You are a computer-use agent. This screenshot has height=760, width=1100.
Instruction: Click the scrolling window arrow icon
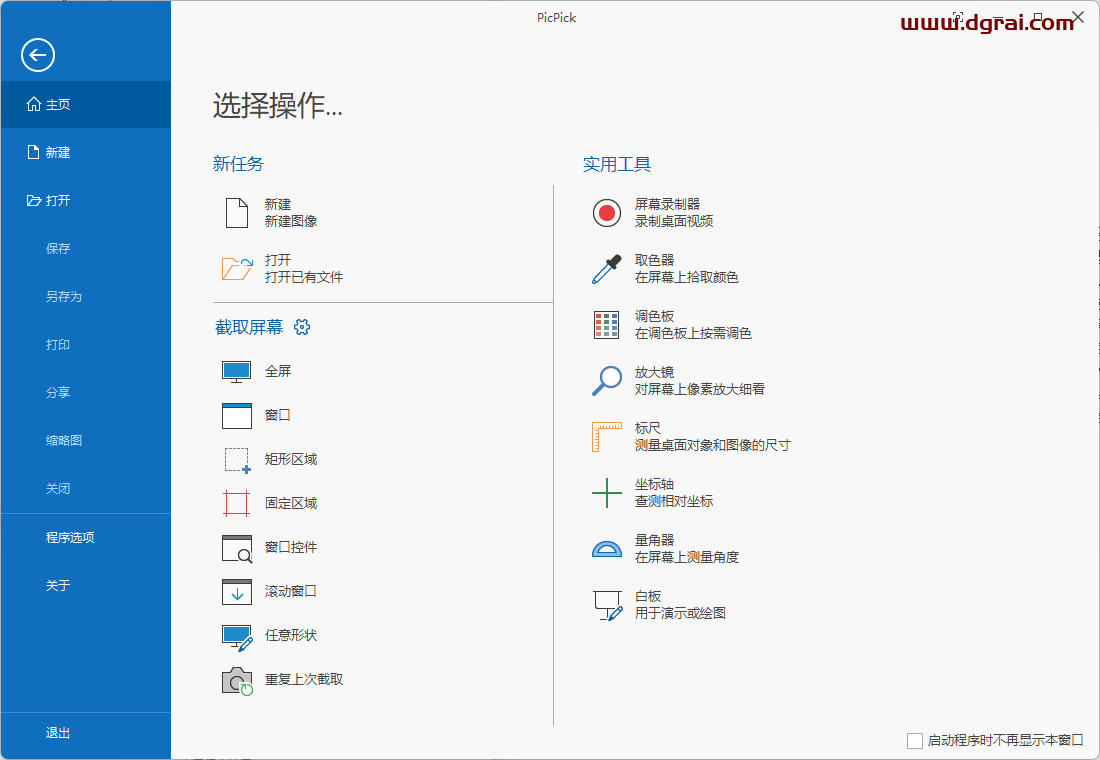pyautogui.click(x=236, y=592)
